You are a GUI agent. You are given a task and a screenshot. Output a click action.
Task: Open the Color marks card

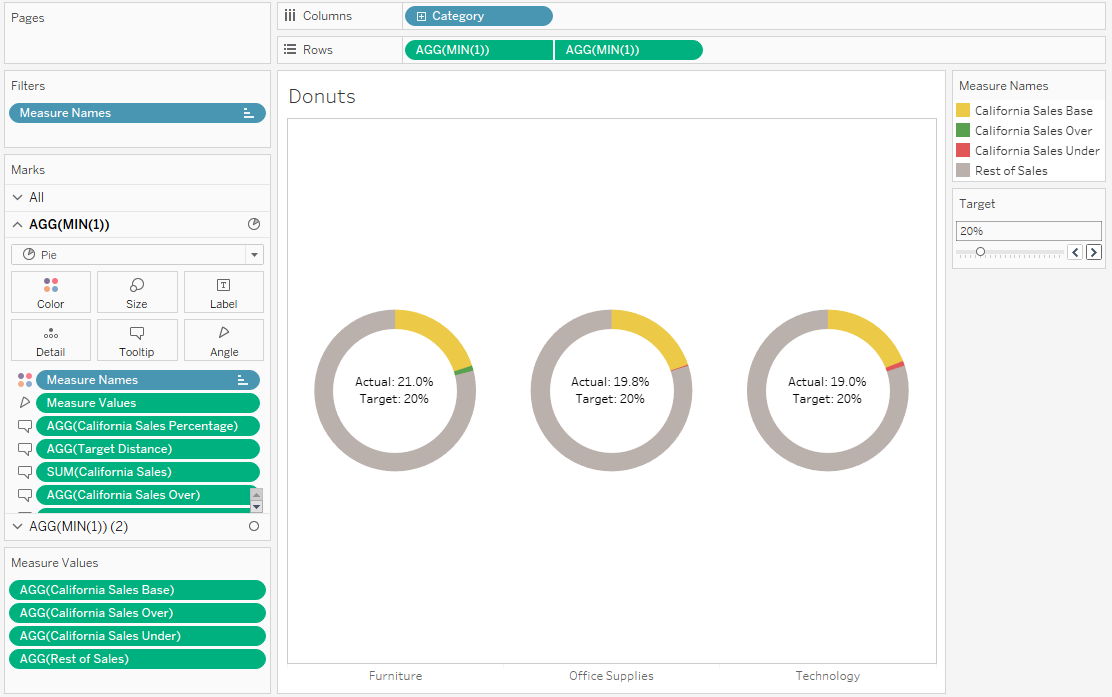[x=50, y=292]
